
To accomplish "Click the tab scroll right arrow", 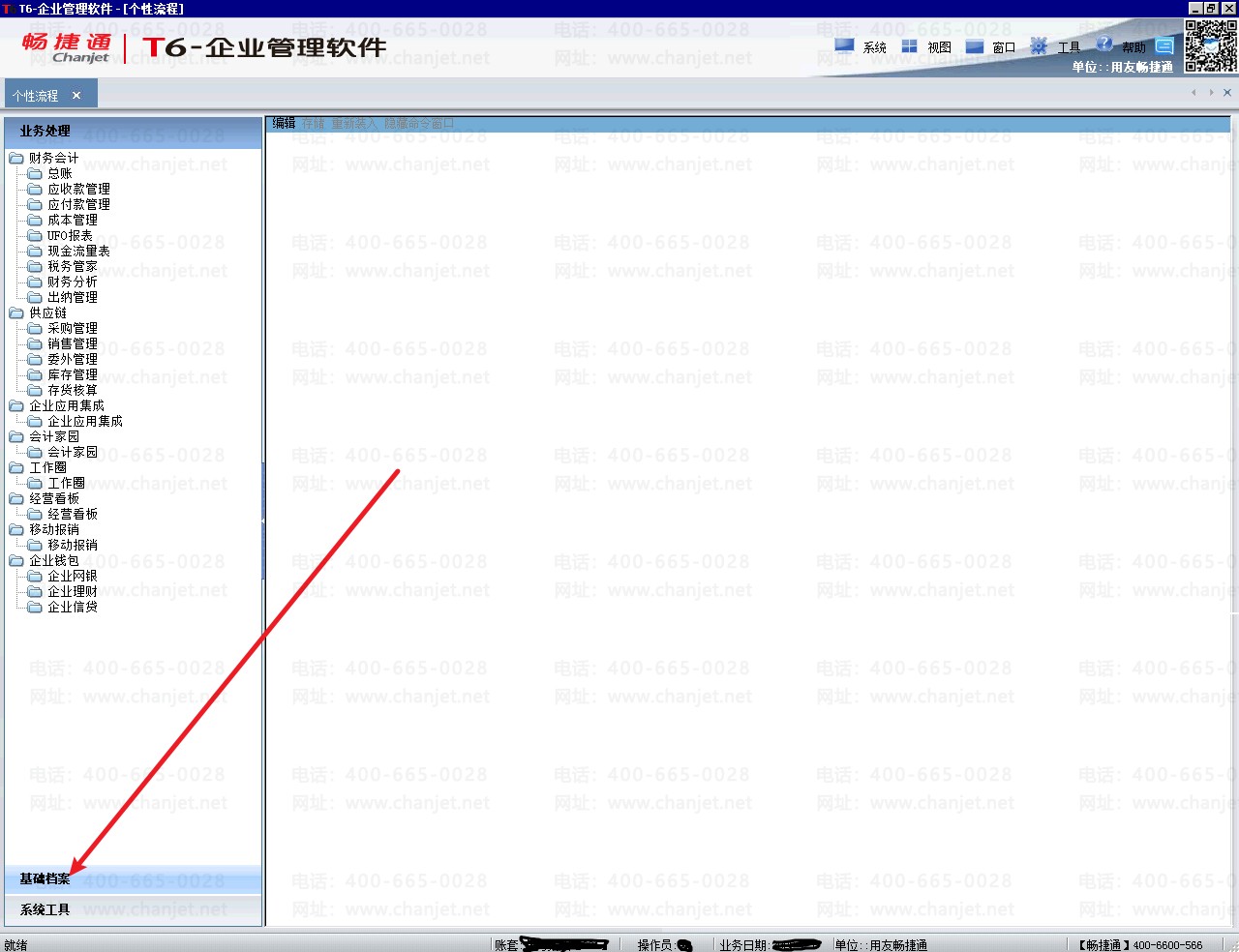I will [1211, 93].
